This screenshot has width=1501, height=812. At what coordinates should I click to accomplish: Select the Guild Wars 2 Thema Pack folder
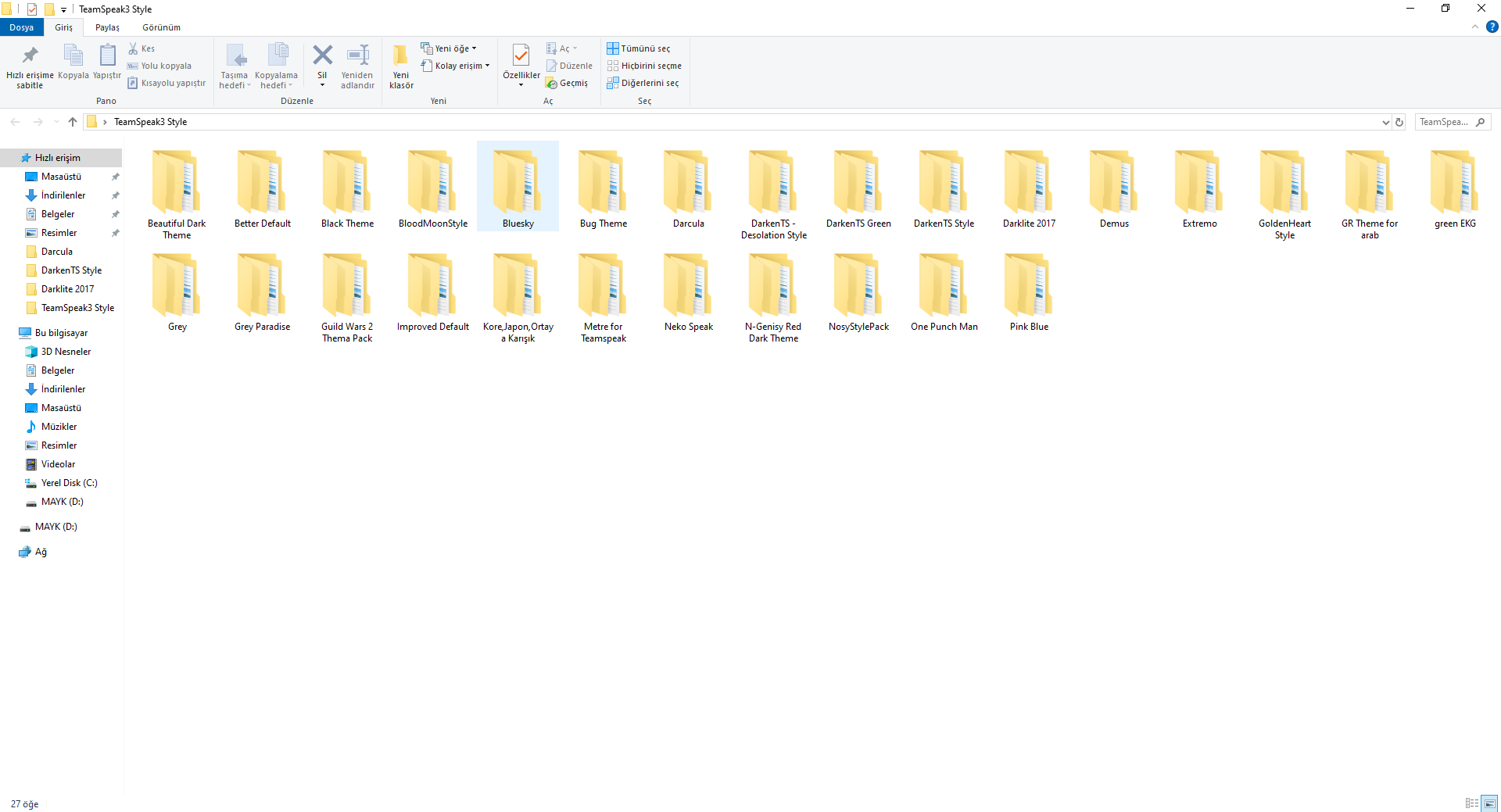[x=347, y=298]
